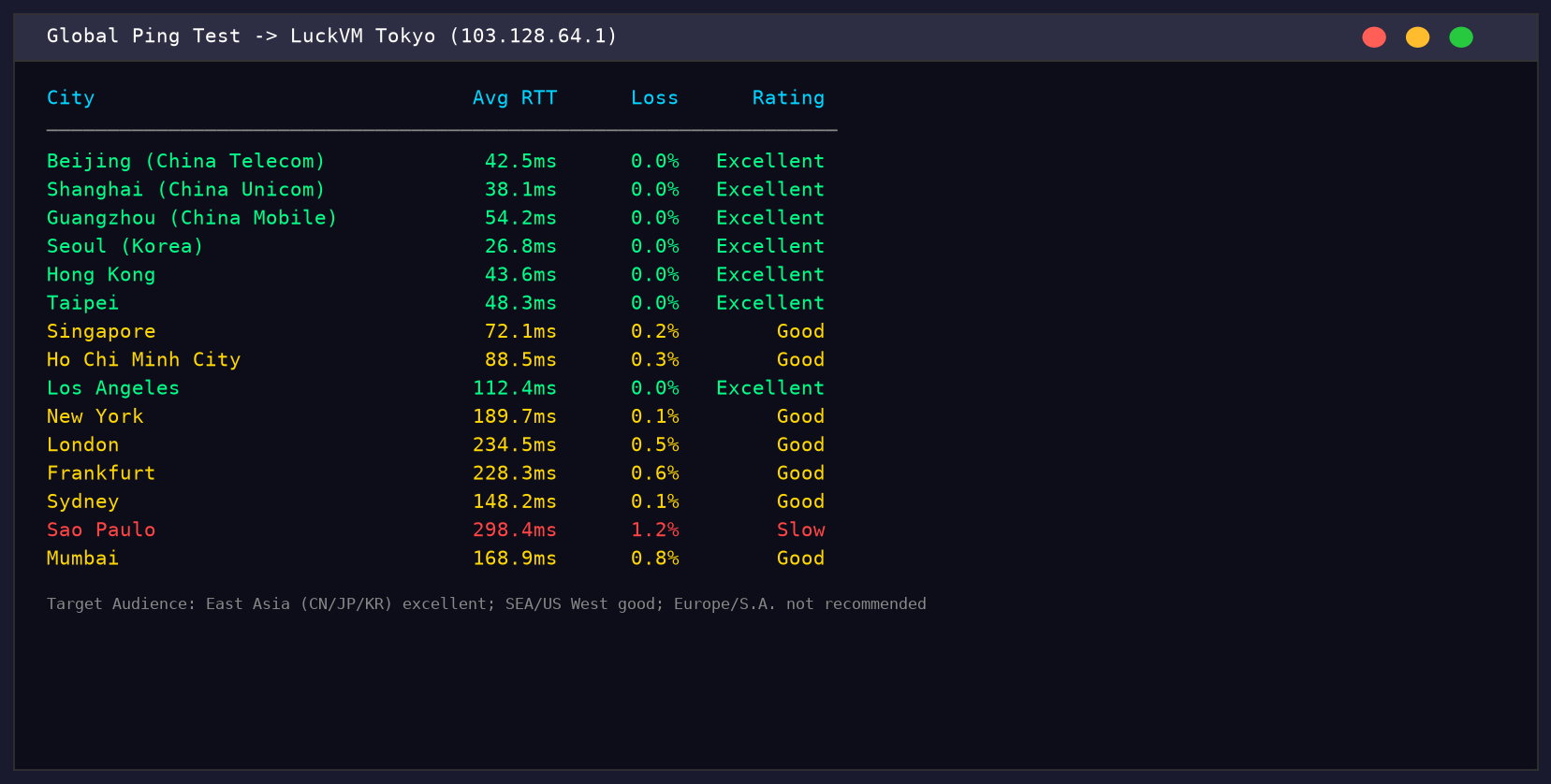The width and height of the screenshot is (1551, 784).
Task: Select the 'Guangzhou (China Mobile)' city name
Action: (192, 218)
